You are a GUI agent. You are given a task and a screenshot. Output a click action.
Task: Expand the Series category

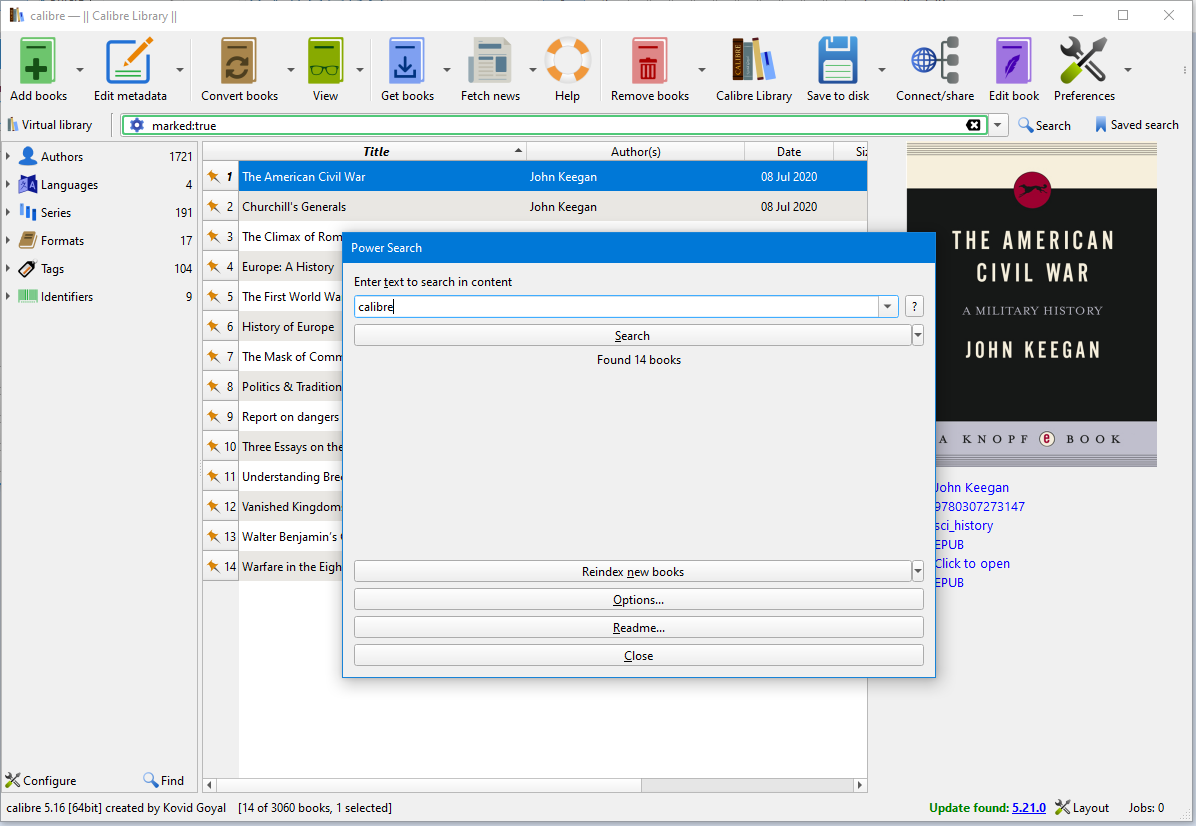pos(8,212)
